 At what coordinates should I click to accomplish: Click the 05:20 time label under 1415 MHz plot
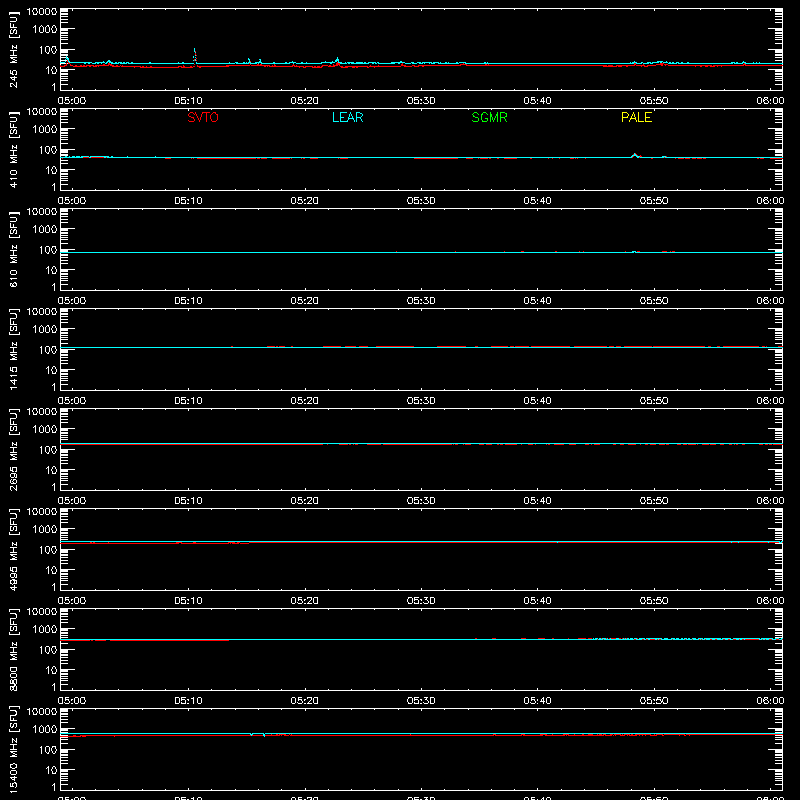pyautogui.click(x=305, y=401)
